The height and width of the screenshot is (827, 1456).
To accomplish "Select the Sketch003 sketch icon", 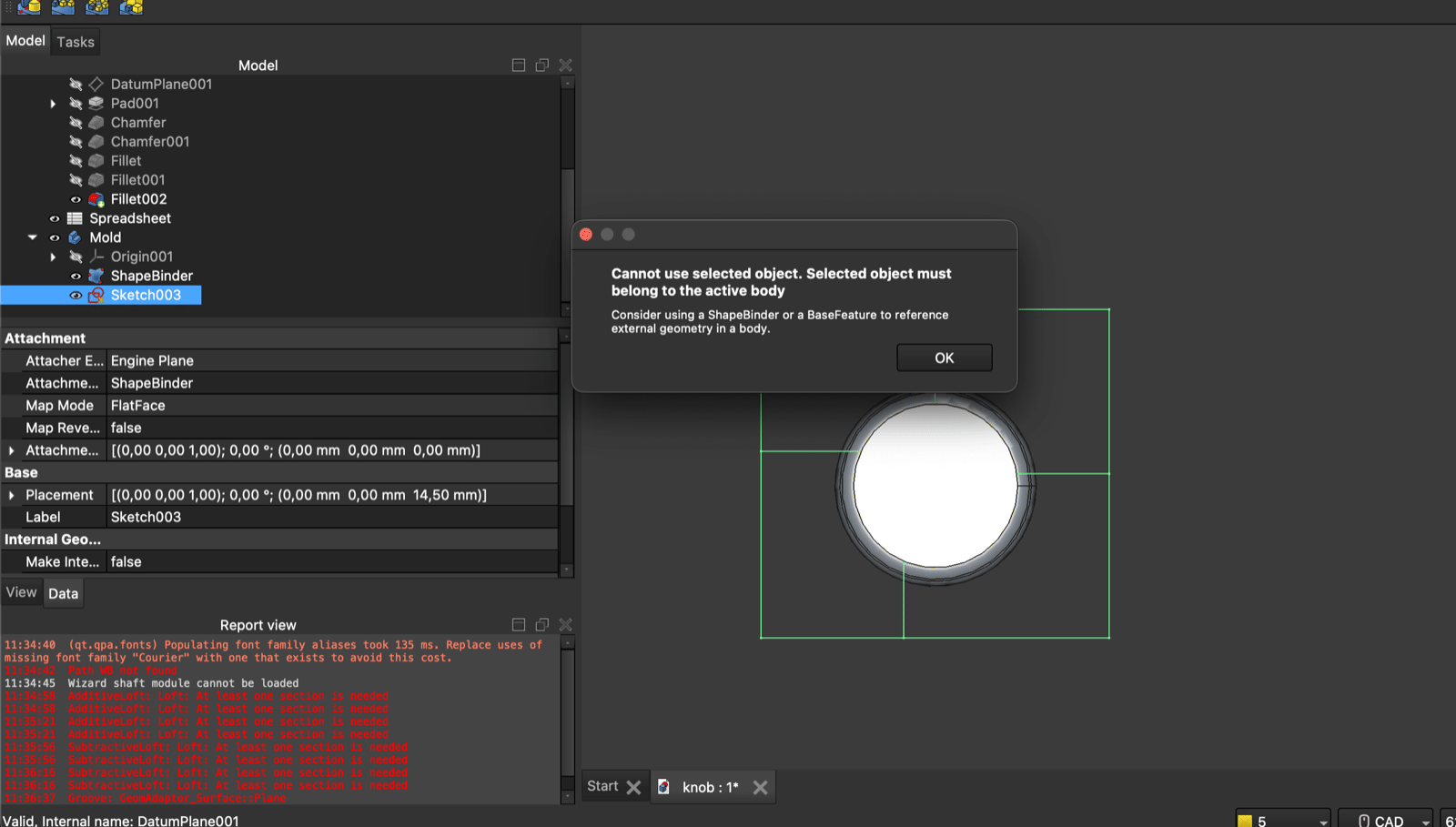I will tap(96, 295).
